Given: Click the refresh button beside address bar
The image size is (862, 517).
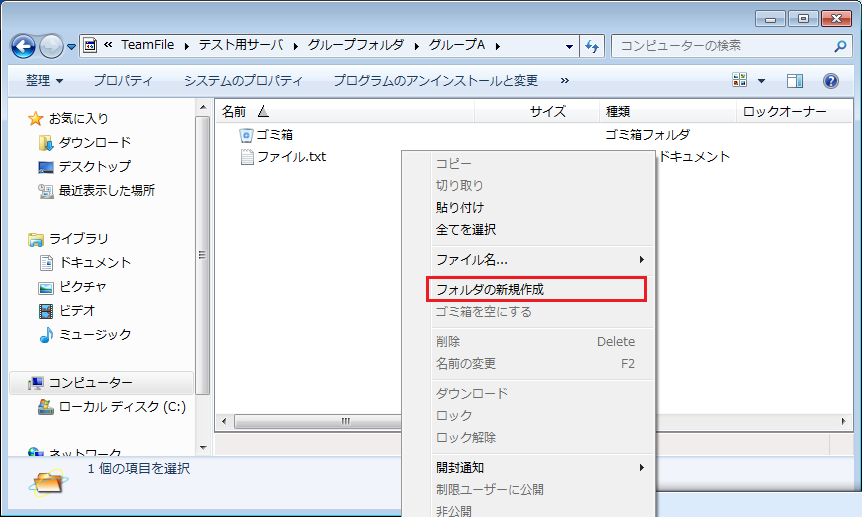Looking at the screenshot, I should pos(592,46).
